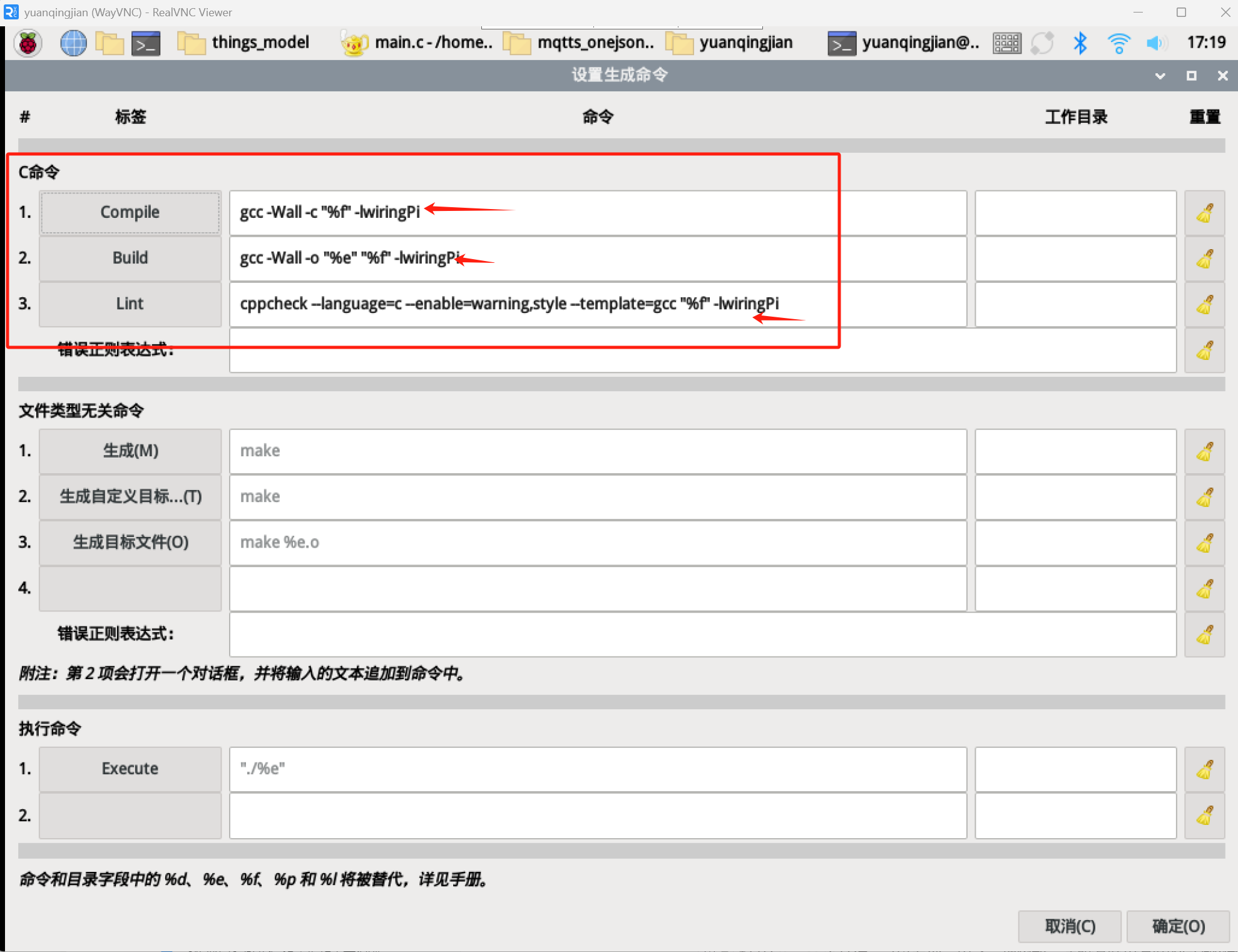Reset the Lint command with its broom icon
Image resolution: width=1238 pixels, height=952 pixels.
pos(1204,304)
